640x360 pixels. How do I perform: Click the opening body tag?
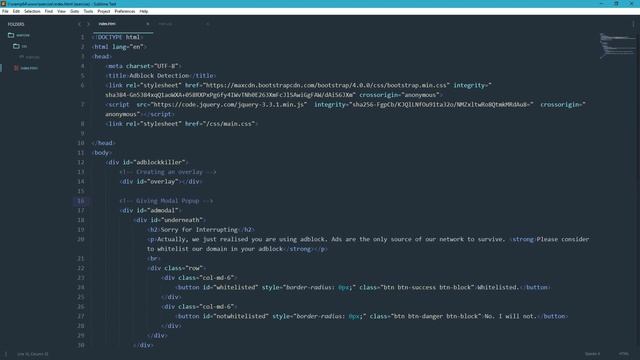102,153
